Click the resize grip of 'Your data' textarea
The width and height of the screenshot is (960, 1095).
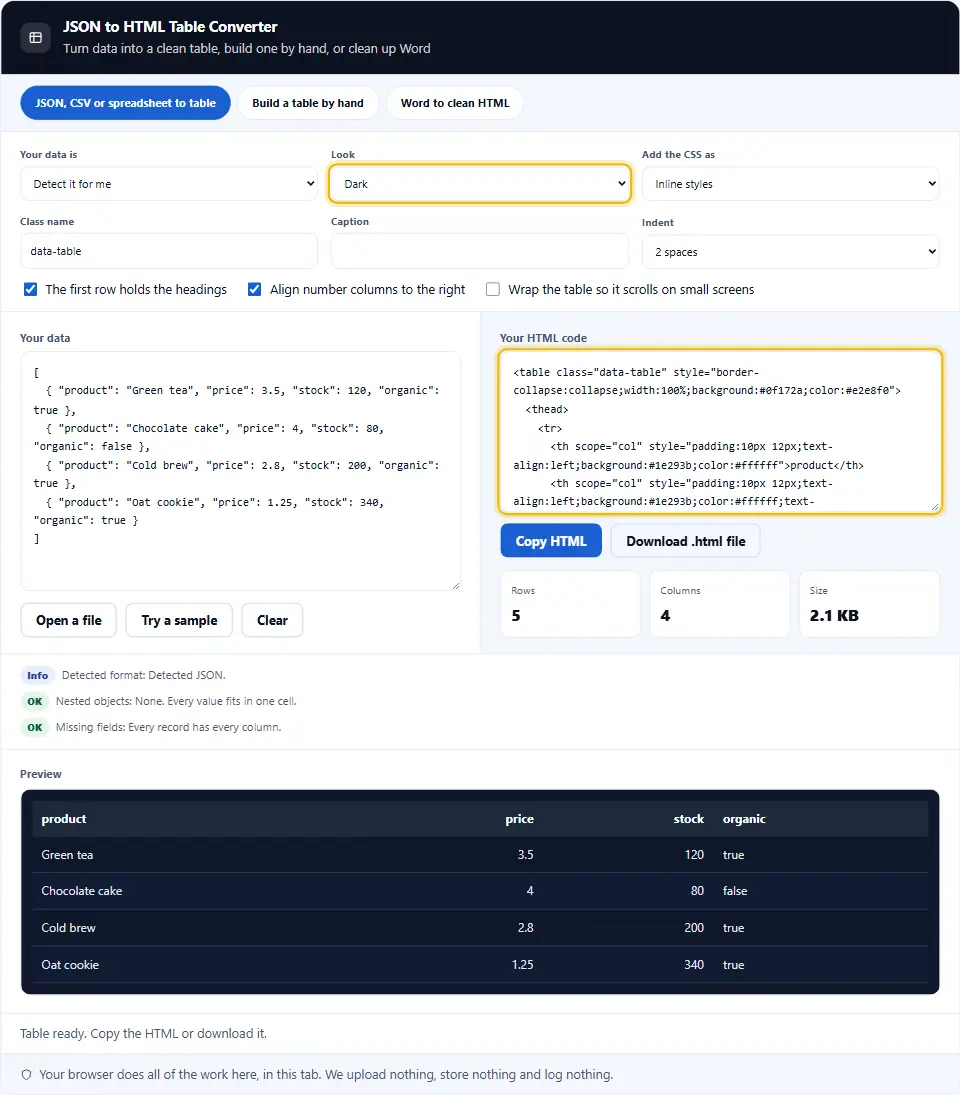(455, 585)
